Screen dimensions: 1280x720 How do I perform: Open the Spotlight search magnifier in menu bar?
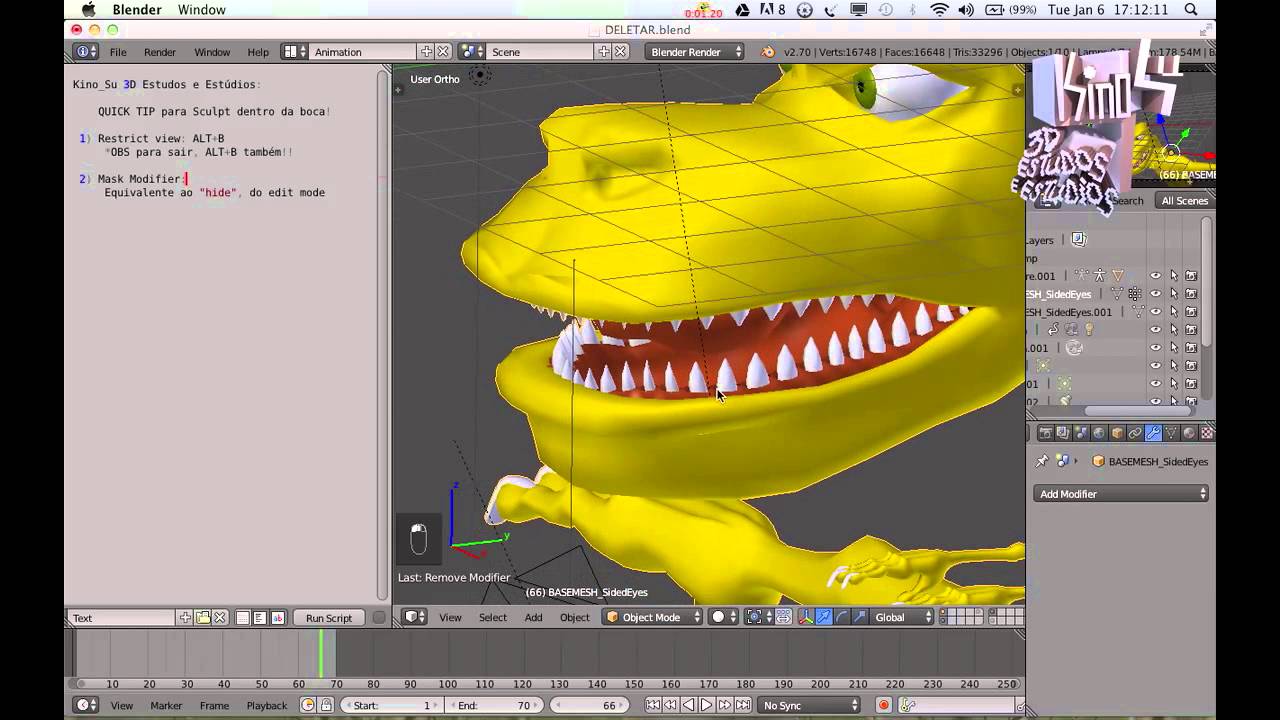pos(1191,10)
